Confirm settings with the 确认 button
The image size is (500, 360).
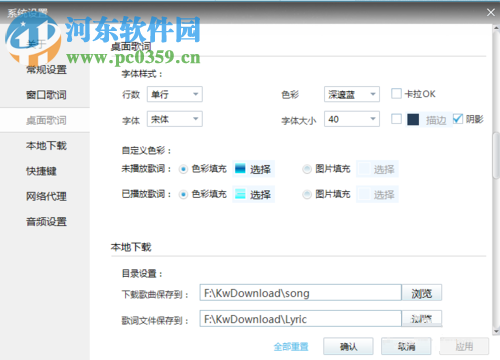[x=348, y=347]
